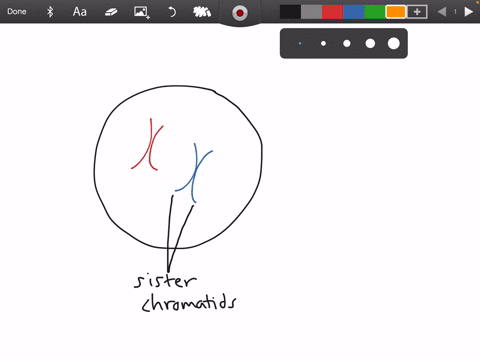Choose the red pen color
The height and width of the screenshot is (360, 480).
(x=332, y=12)
